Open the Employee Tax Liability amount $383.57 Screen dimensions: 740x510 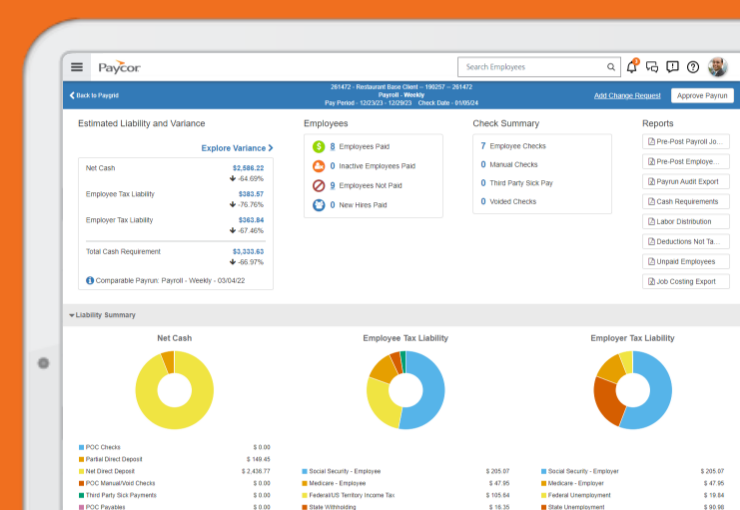tap(251, 194)
